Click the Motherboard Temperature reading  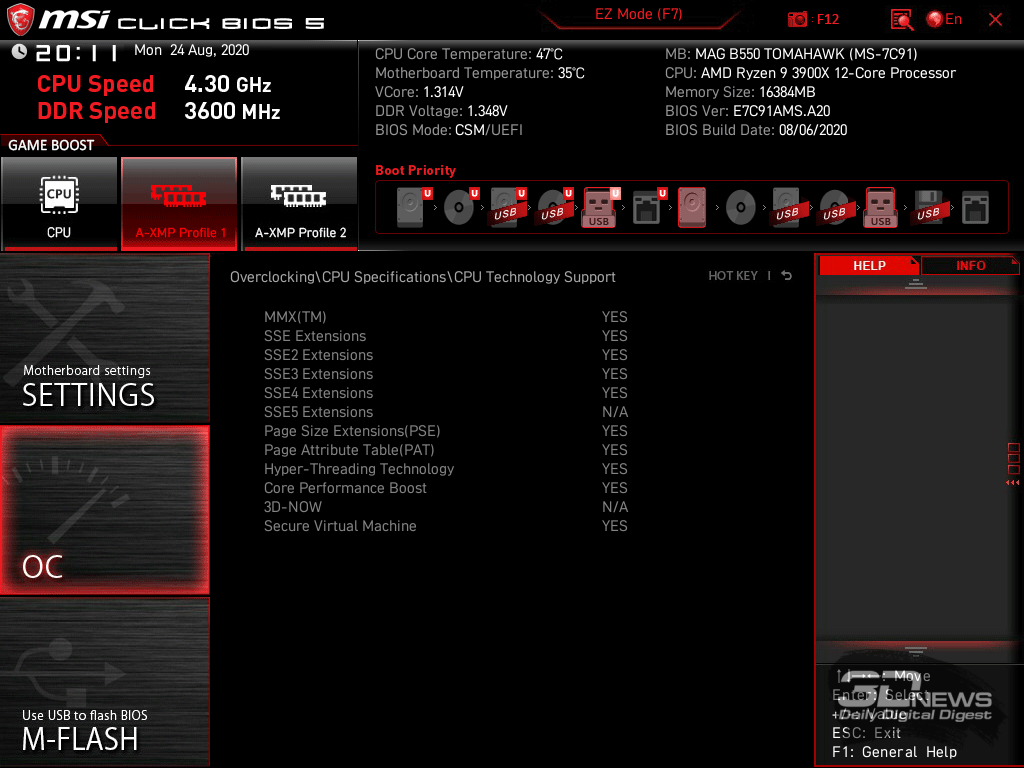479,73
